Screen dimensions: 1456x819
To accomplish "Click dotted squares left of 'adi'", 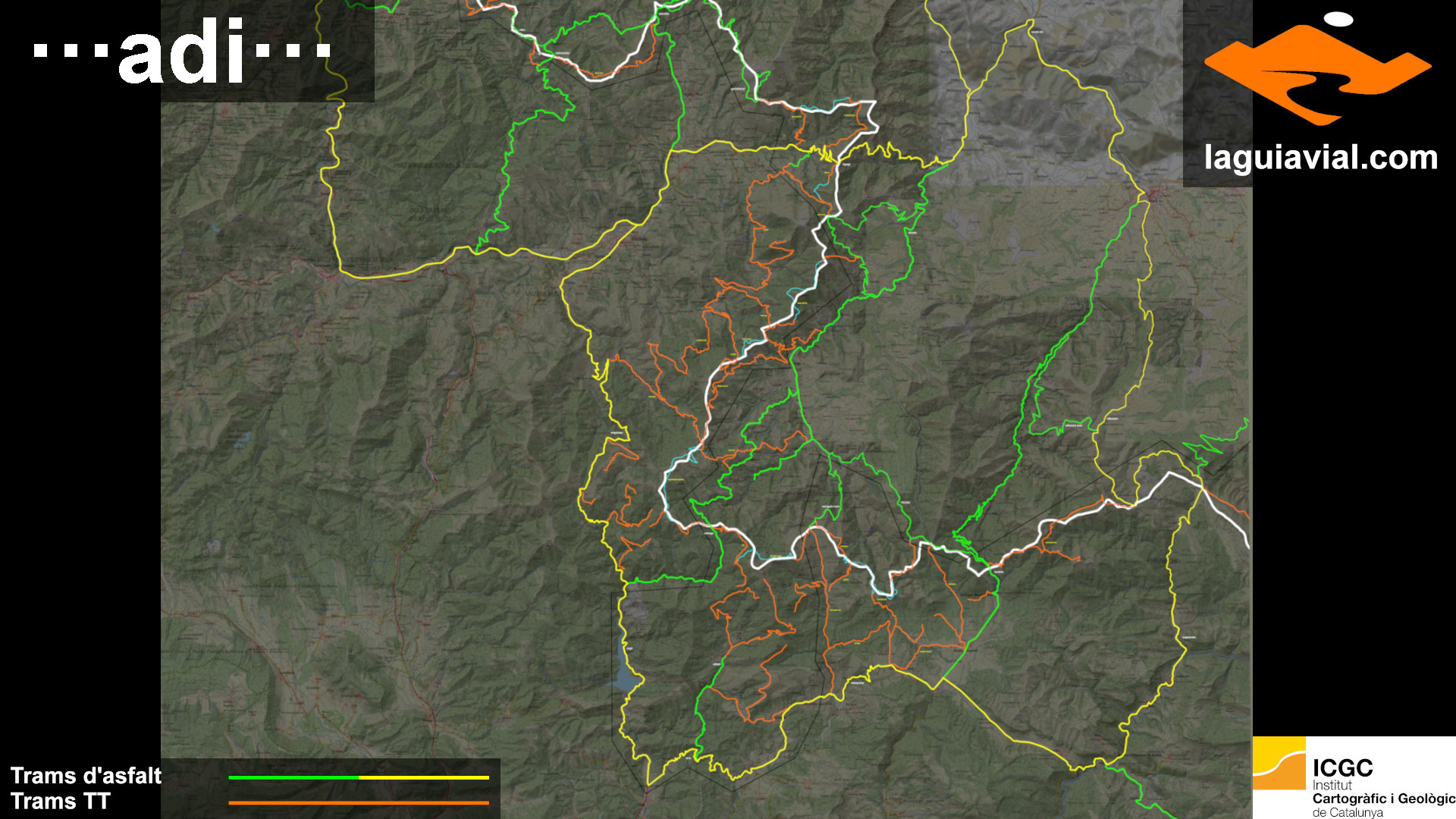I will (71, 51).
